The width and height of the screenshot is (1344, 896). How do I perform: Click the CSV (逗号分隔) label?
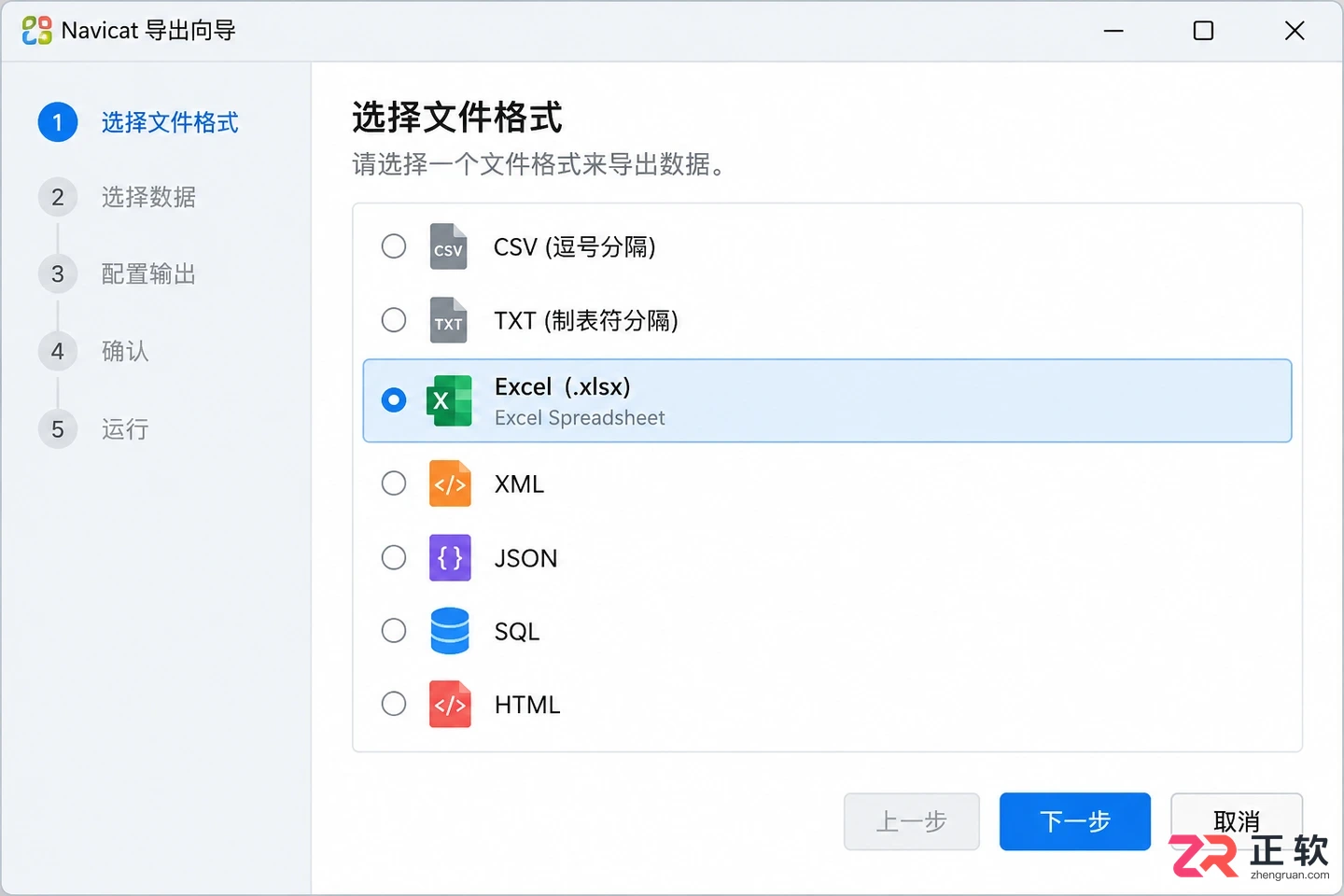pos(575,246)
